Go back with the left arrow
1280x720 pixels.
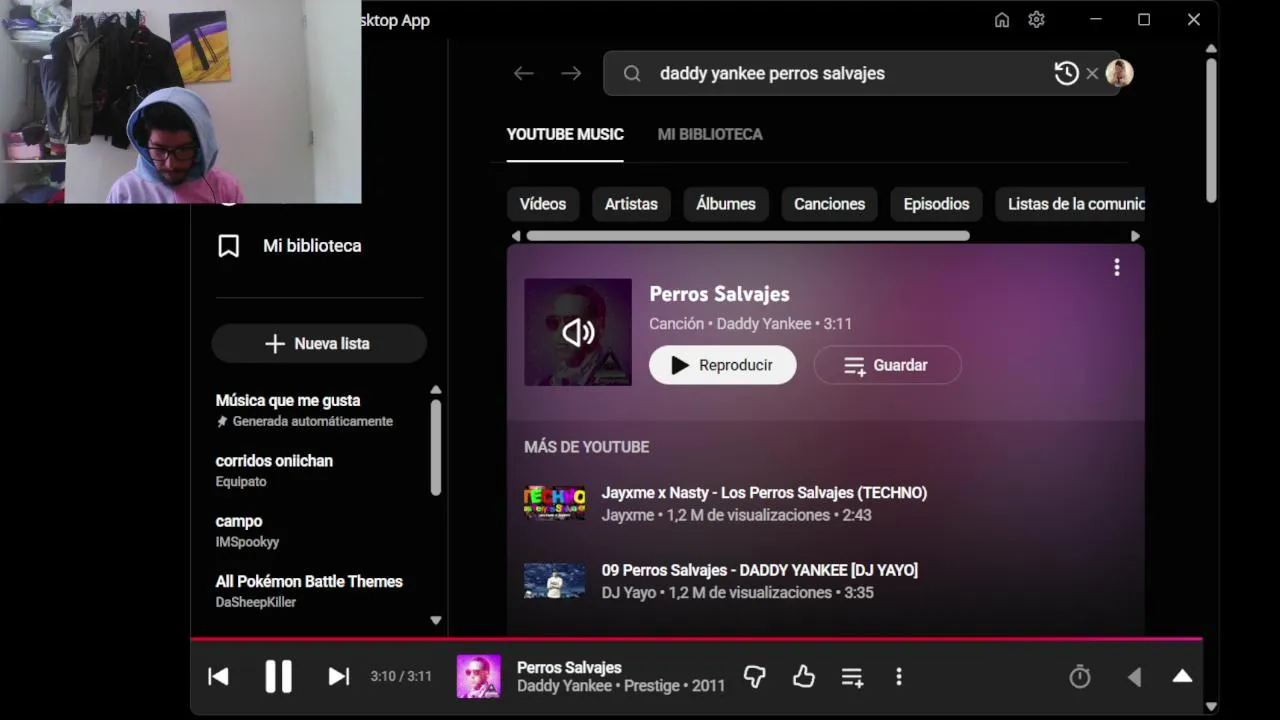tap(524, 73)
